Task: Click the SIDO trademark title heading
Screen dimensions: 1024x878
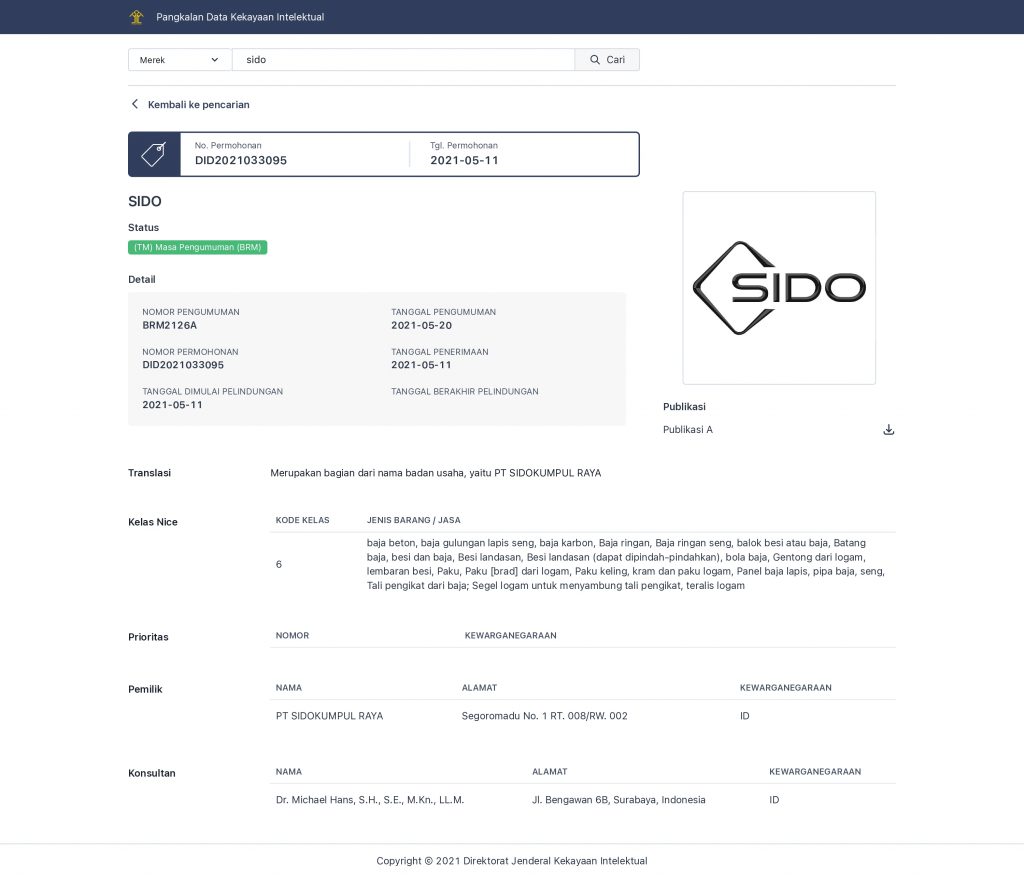Action: click(145, 201)
